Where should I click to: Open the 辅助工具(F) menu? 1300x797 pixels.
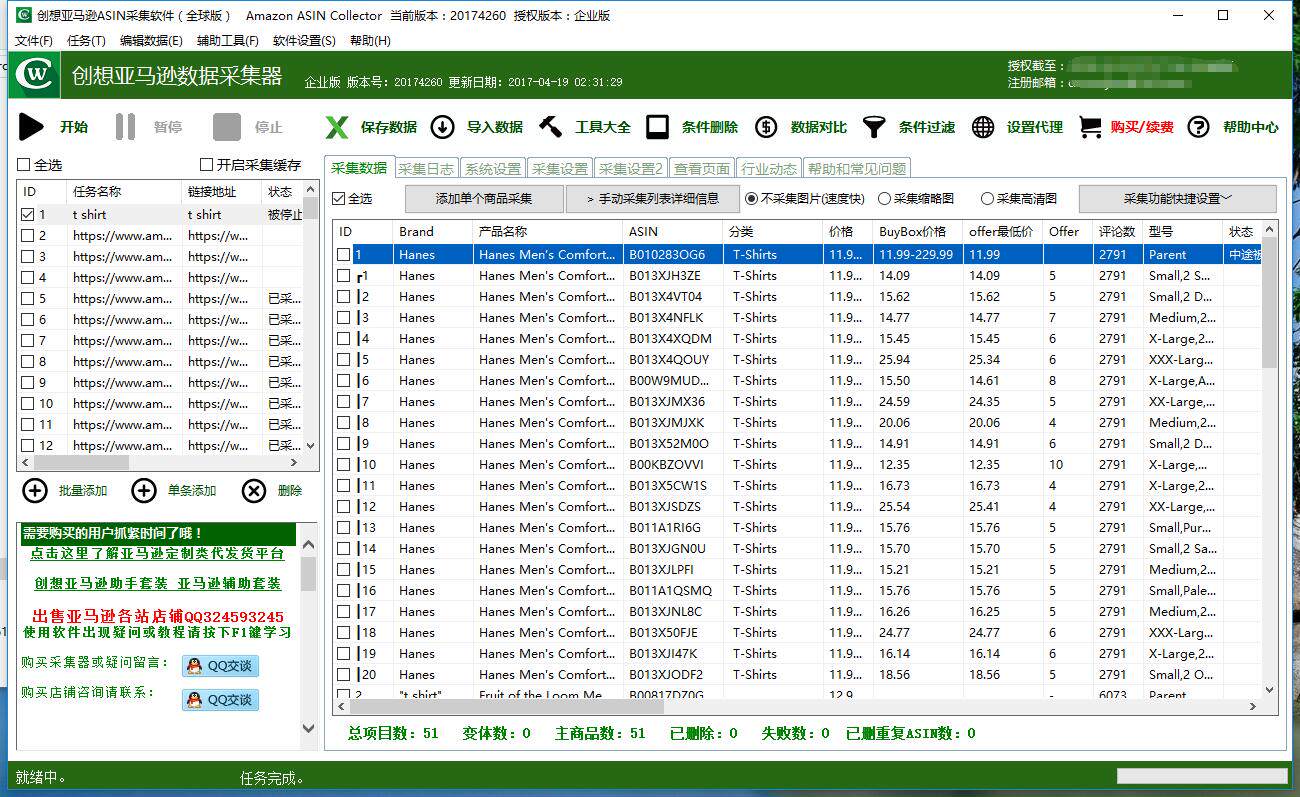click(228, 41)
